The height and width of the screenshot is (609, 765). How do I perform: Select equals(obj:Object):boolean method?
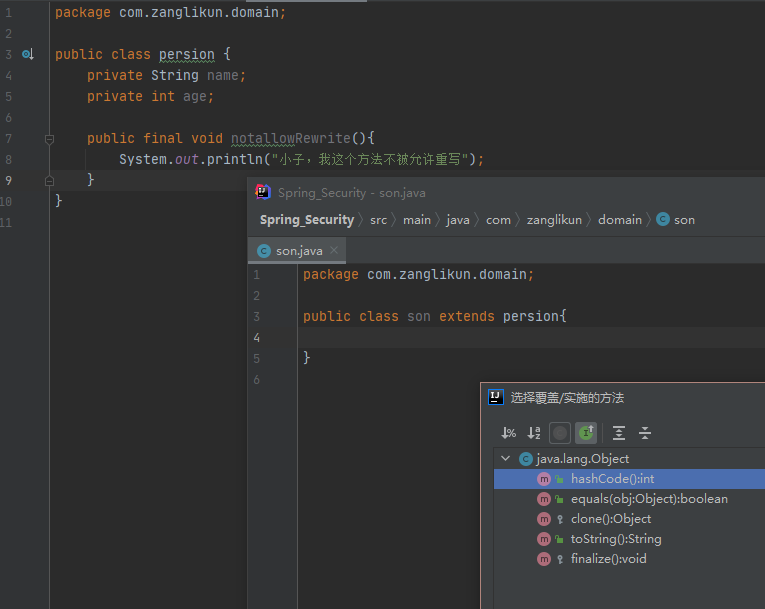(x=649, y=499)
